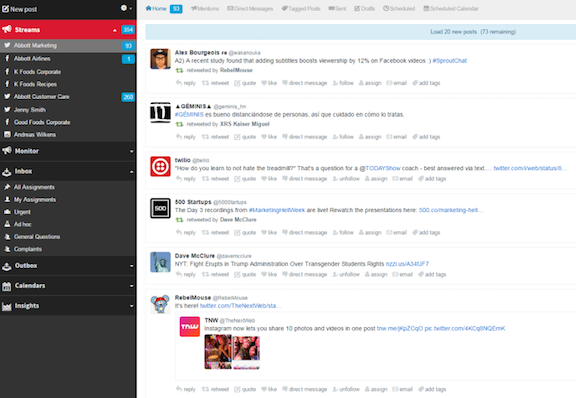Viewport: 576px width, 398px height.
Task: Open the New post composer
Action: 20,9
